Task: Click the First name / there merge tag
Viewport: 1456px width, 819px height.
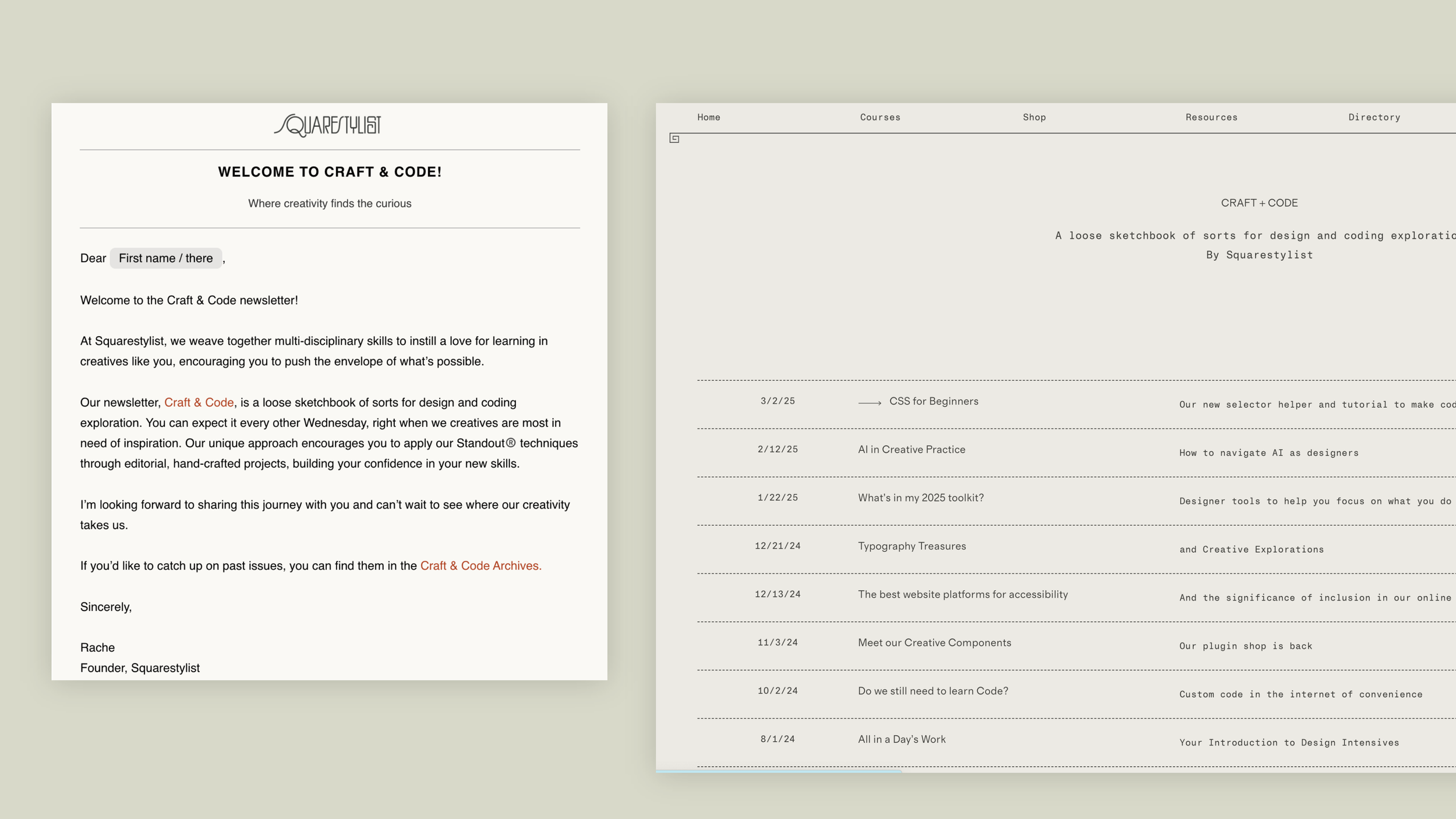Action: [x=165, y=258]
